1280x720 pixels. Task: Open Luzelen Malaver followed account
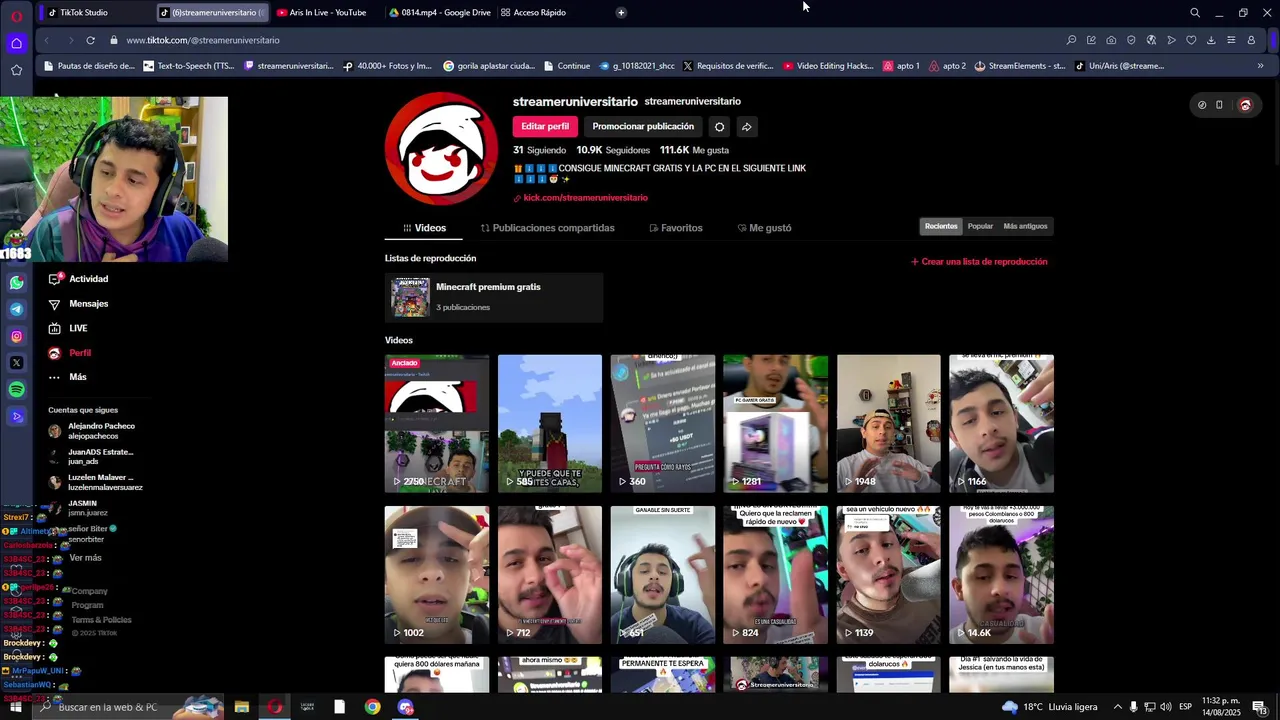click(95, 482)
